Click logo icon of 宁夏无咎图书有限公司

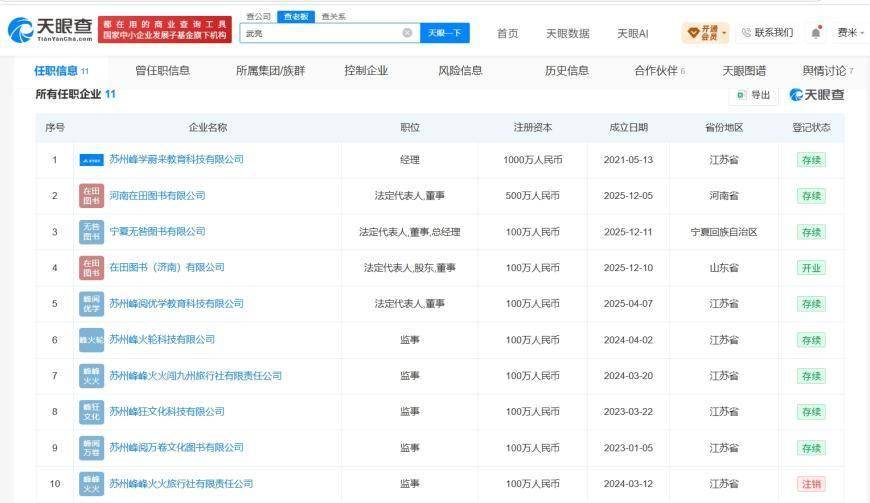[92, 232]
